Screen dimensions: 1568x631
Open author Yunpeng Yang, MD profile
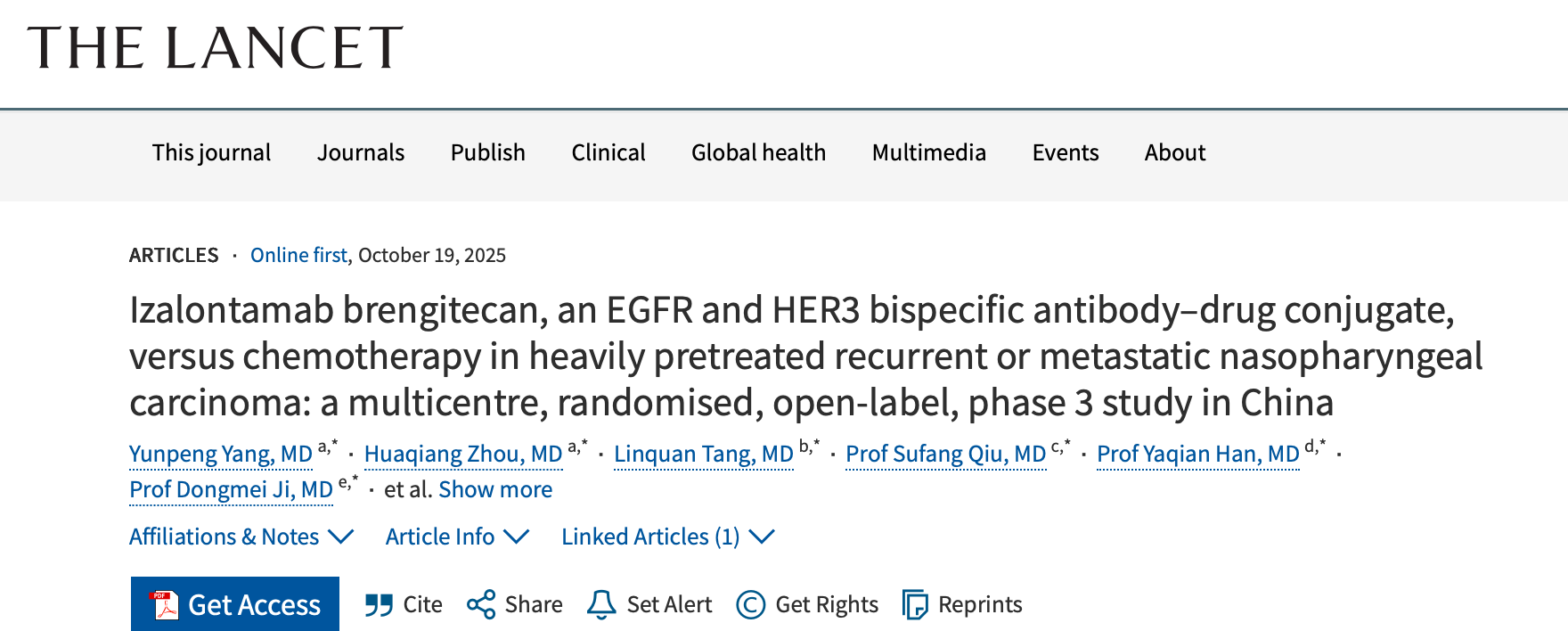(221, 454)
